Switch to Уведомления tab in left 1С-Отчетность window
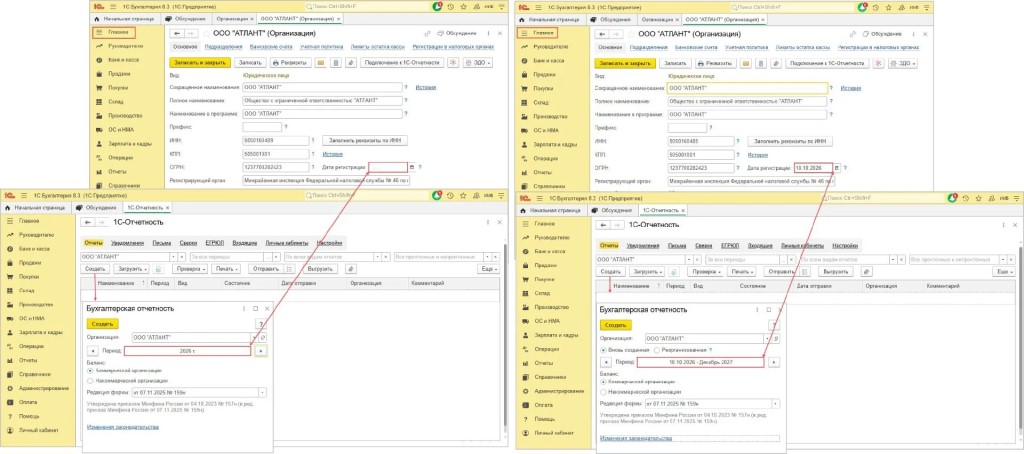1024x454 pixels. 127,242
